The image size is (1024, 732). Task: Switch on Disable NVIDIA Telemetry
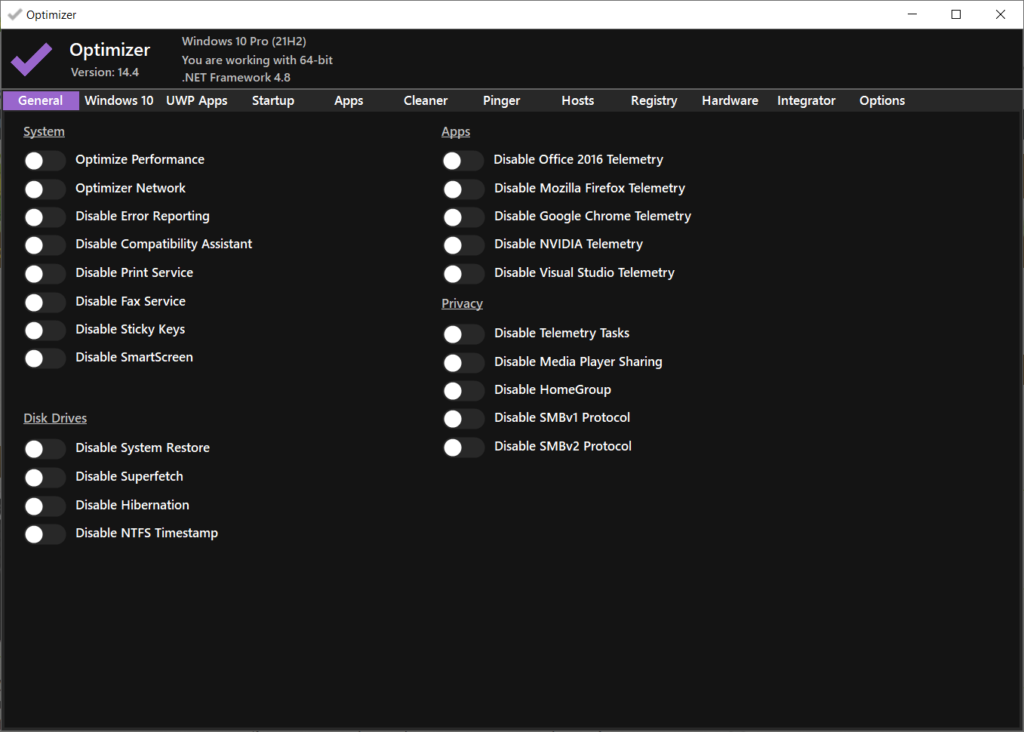pos(463,246)
